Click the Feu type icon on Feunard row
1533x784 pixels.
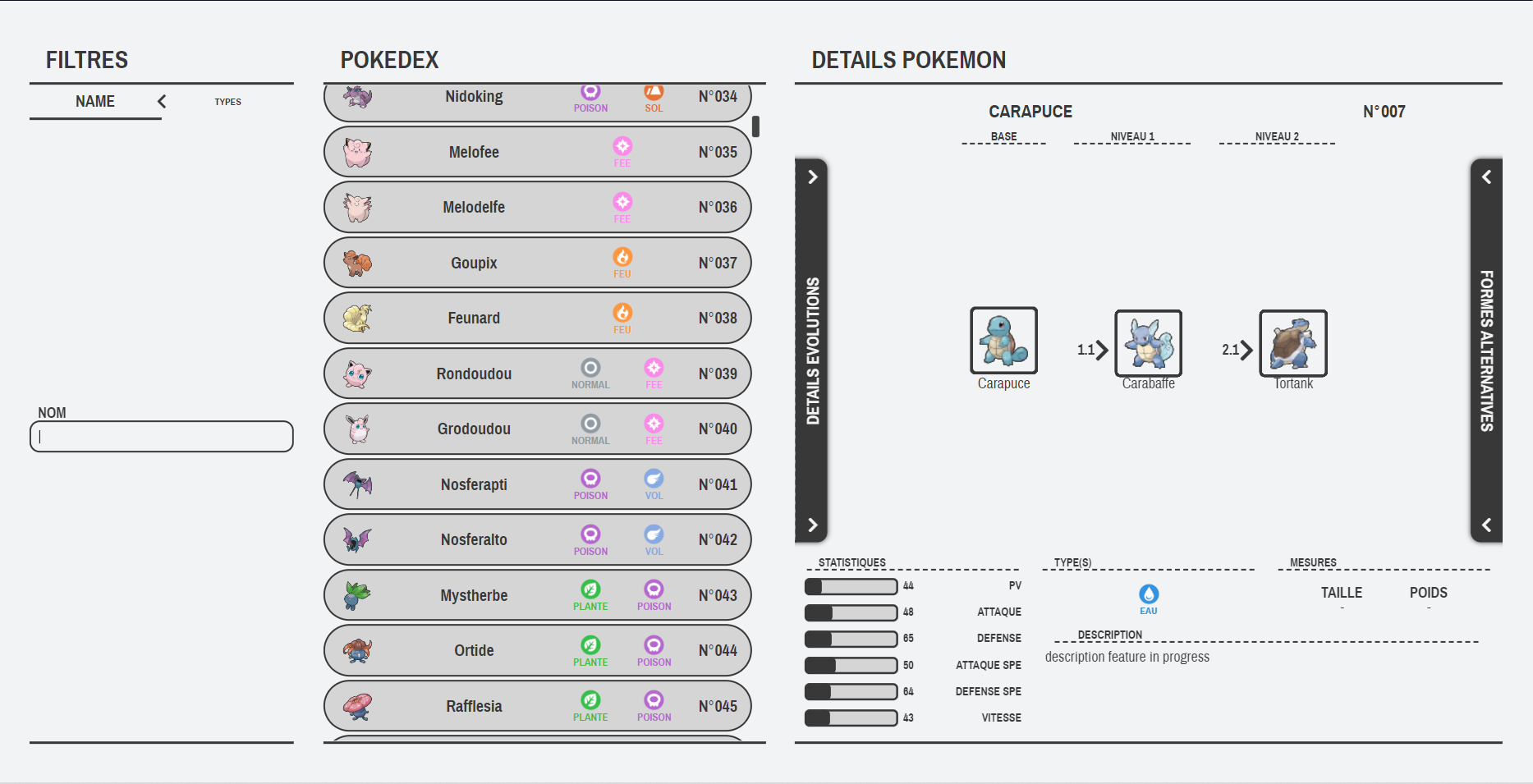(x=622, y=313)
